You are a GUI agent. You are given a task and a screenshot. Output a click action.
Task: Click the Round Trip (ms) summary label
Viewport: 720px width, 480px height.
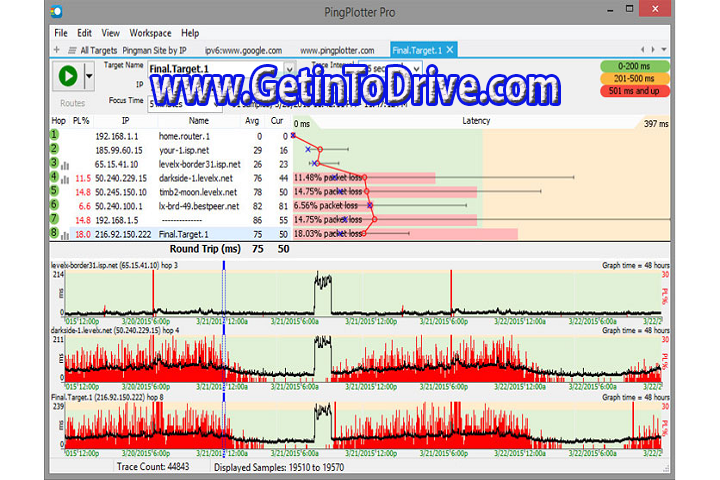click(205, 249)
